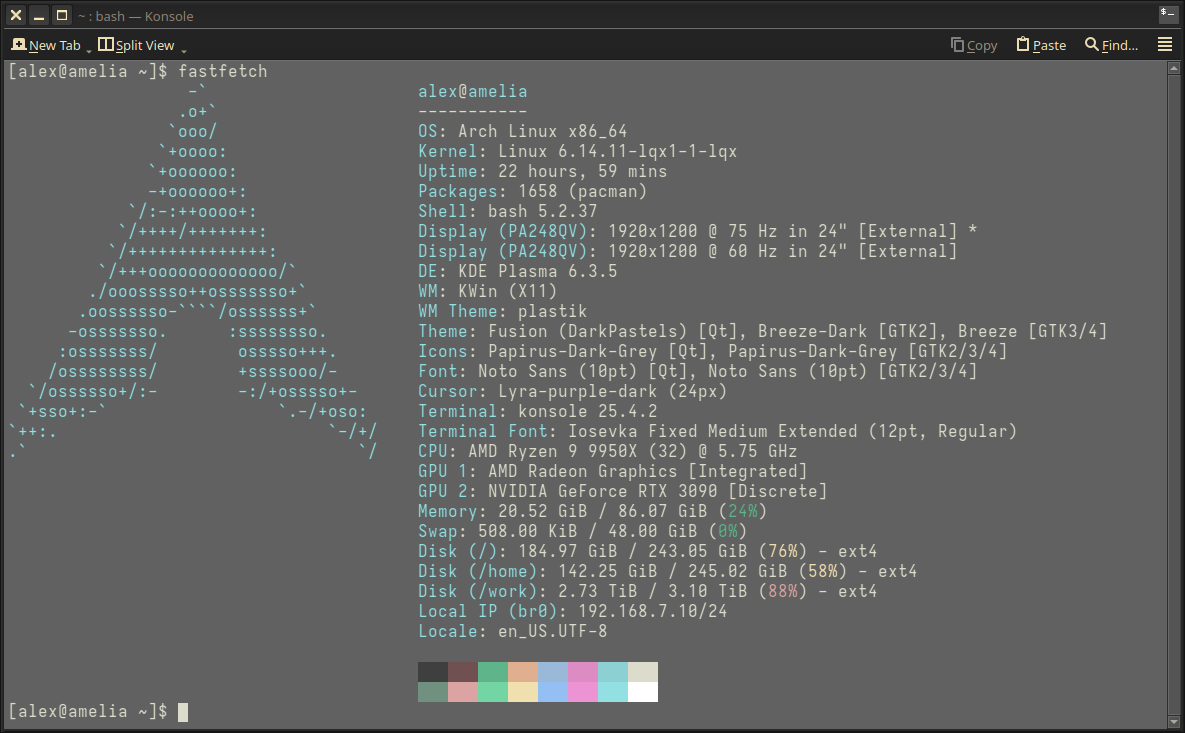Click the dark gray color block, top row

point(433,672)
